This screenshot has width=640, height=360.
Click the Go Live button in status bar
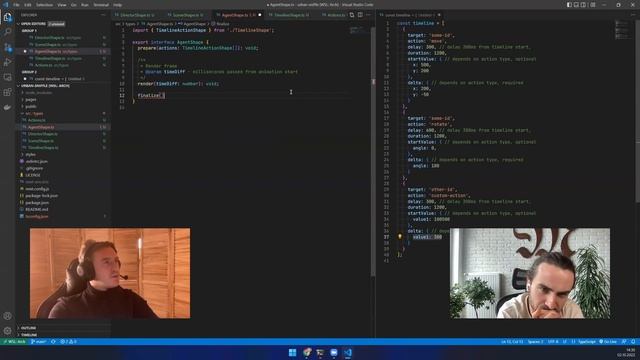tap(608, 342)
